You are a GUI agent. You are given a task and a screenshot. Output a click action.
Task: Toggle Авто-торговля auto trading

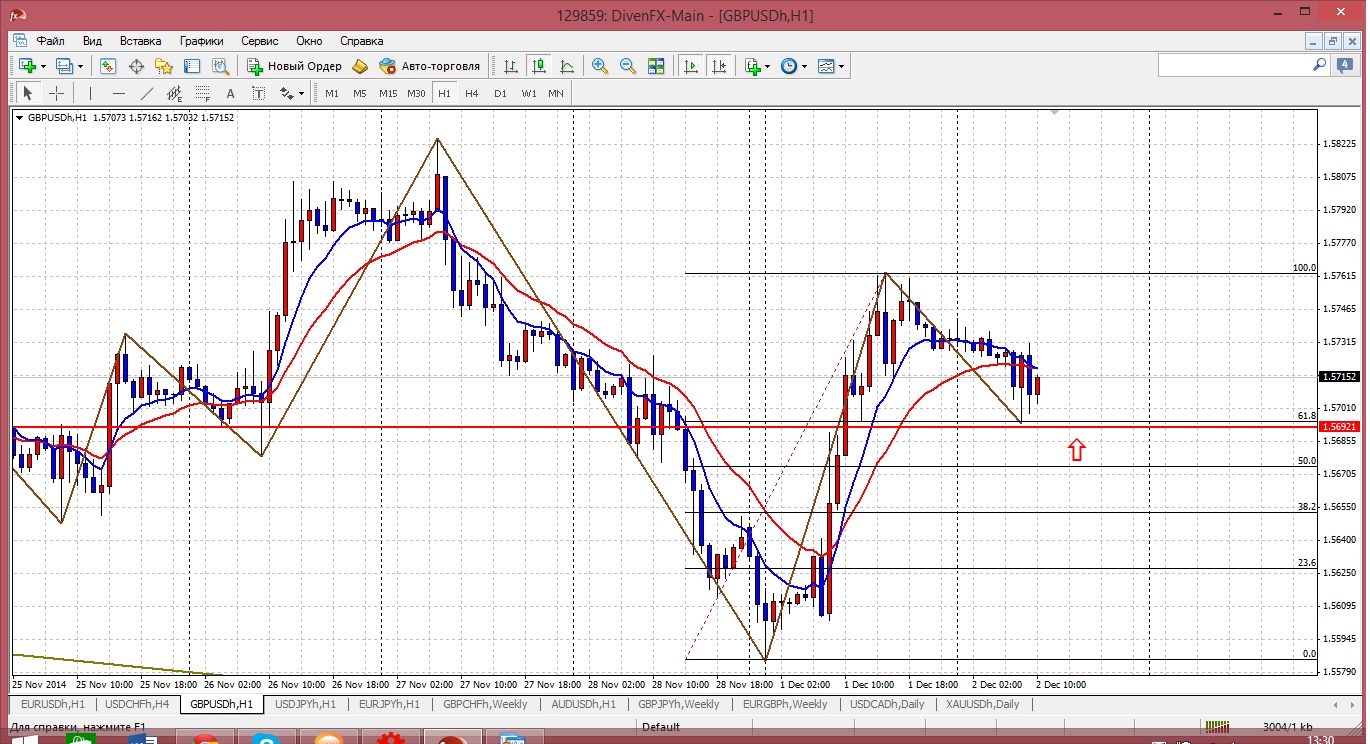[430, 66]
